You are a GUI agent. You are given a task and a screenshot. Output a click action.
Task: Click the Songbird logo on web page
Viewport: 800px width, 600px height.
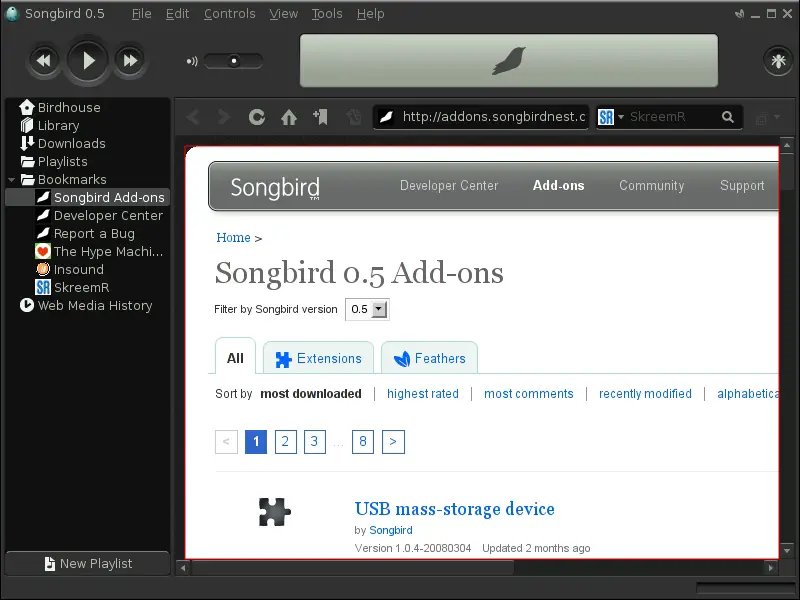275,188
